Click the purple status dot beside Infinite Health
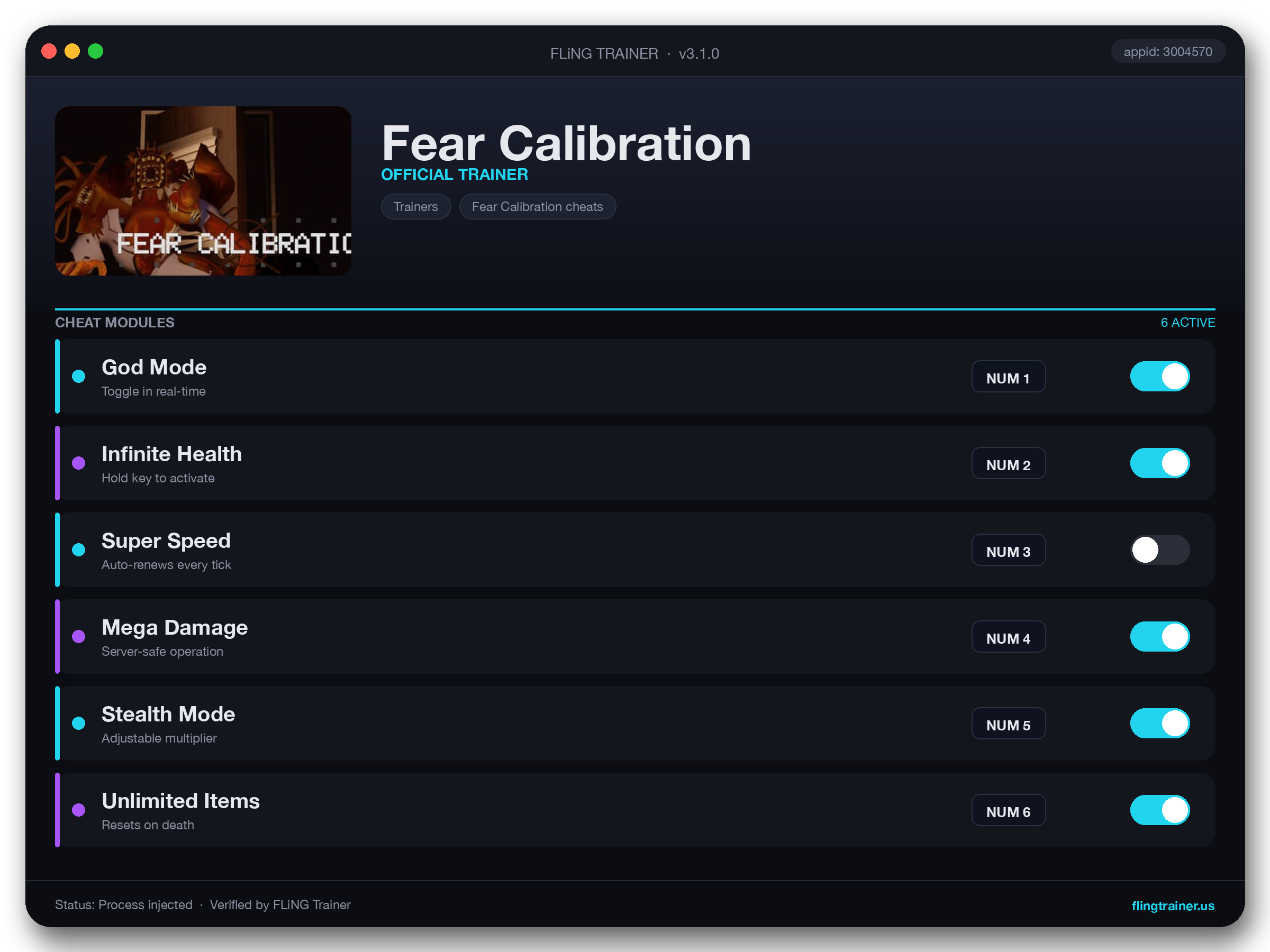Screen dimensions: 1270x952 79,463
